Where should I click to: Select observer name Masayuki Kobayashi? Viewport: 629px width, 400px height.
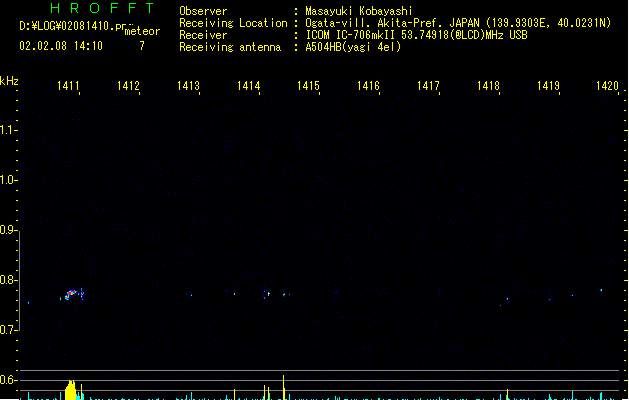coord(359,11)
